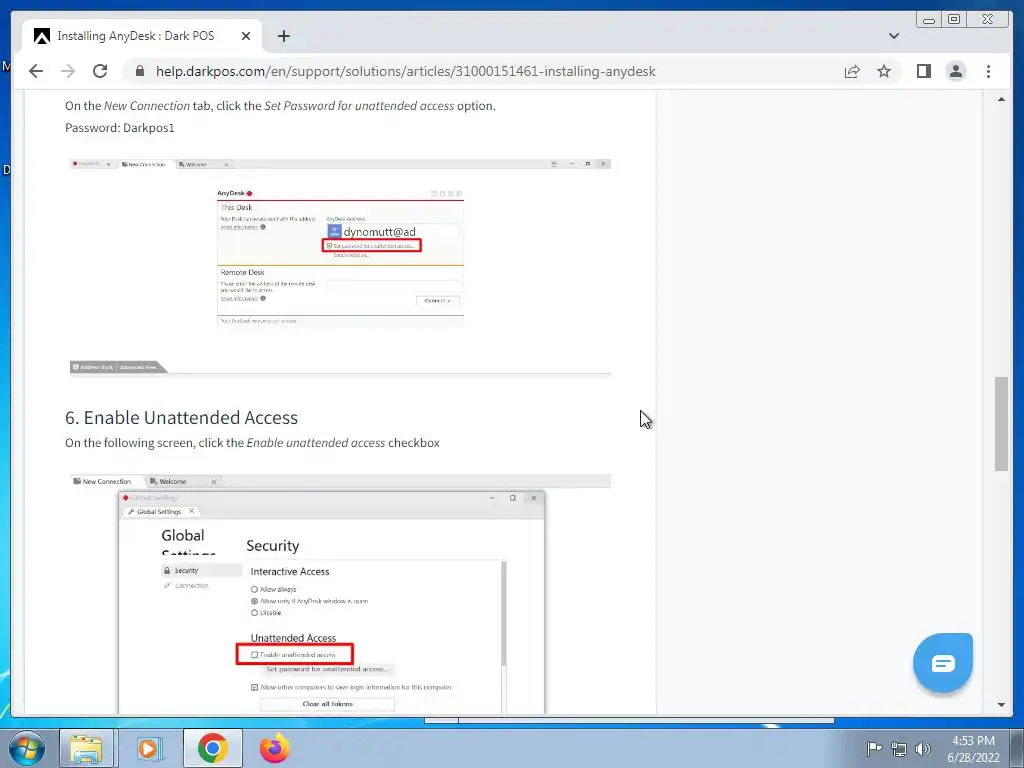Click the Show desktop button

tap(1018, 748)
